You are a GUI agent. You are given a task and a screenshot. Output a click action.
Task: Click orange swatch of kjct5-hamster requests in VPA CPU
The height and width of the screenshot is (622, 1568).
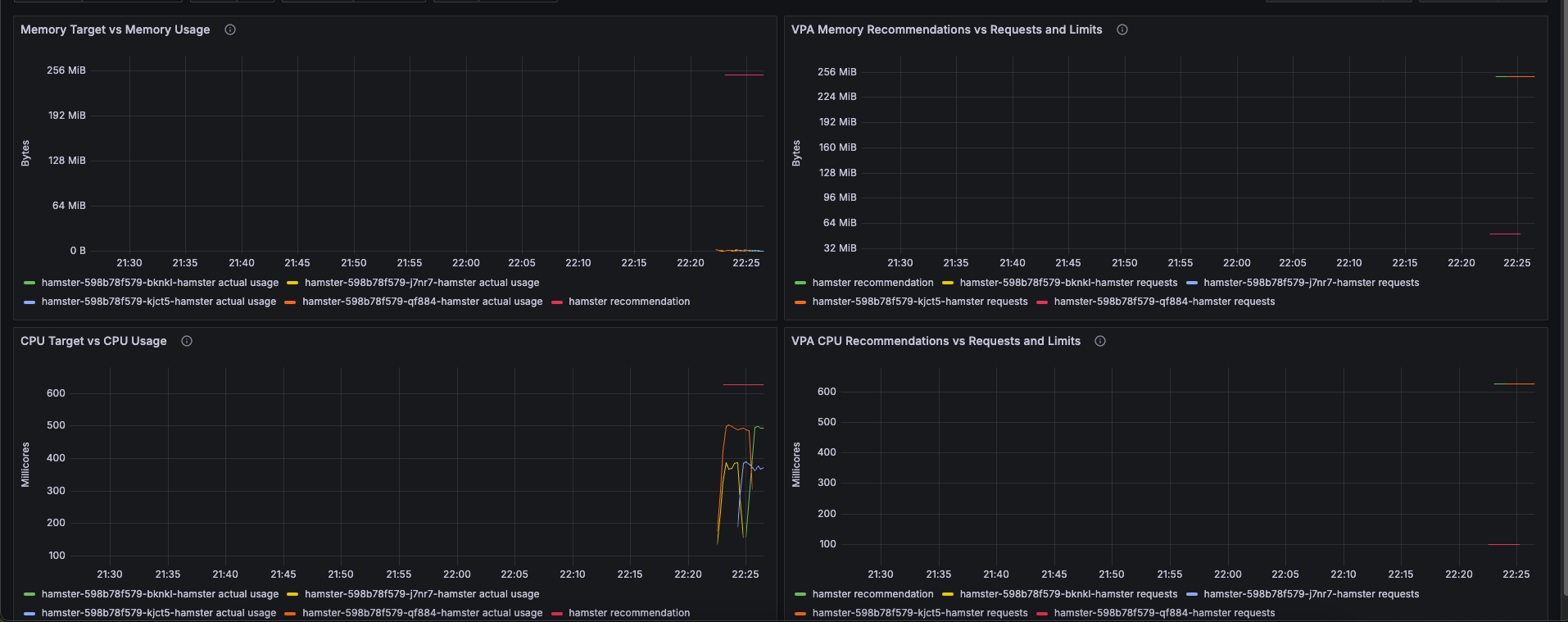pyautogui.click(x=800, y=613)
